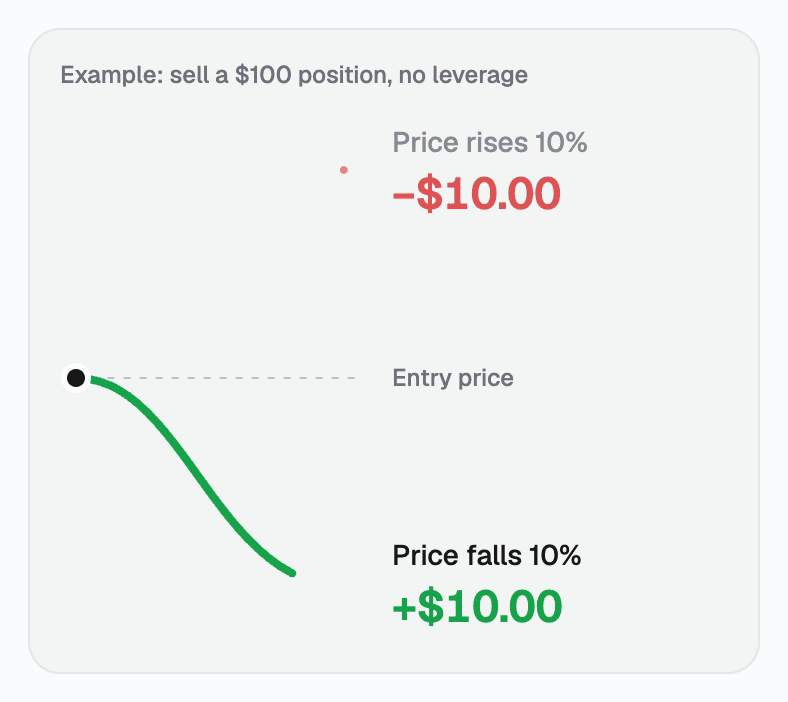Select the red −$10.00 loss amount
The image size is (788, 702).
[476, 193]
